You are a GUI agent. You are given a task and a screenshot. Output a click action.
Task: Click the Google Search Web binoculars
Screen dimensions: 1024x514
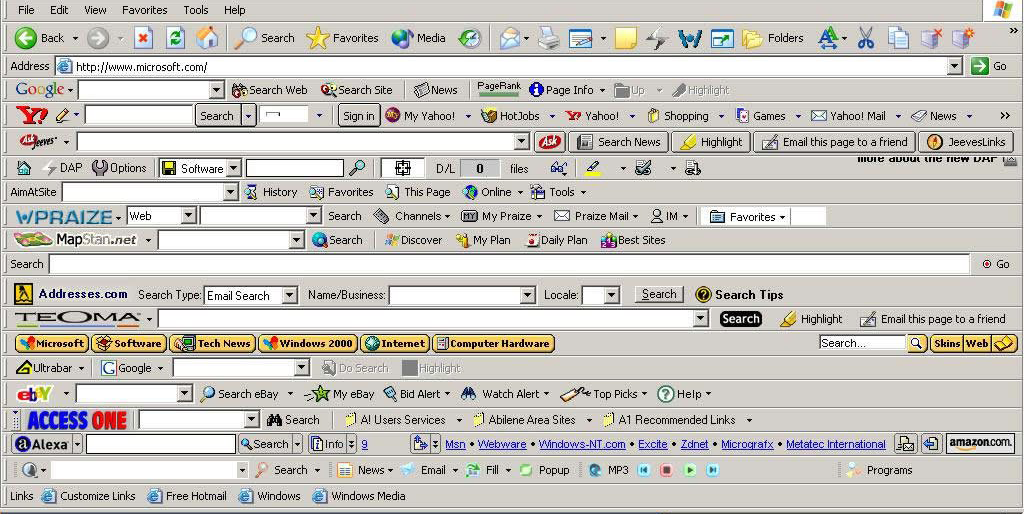[x=240, y=90]
